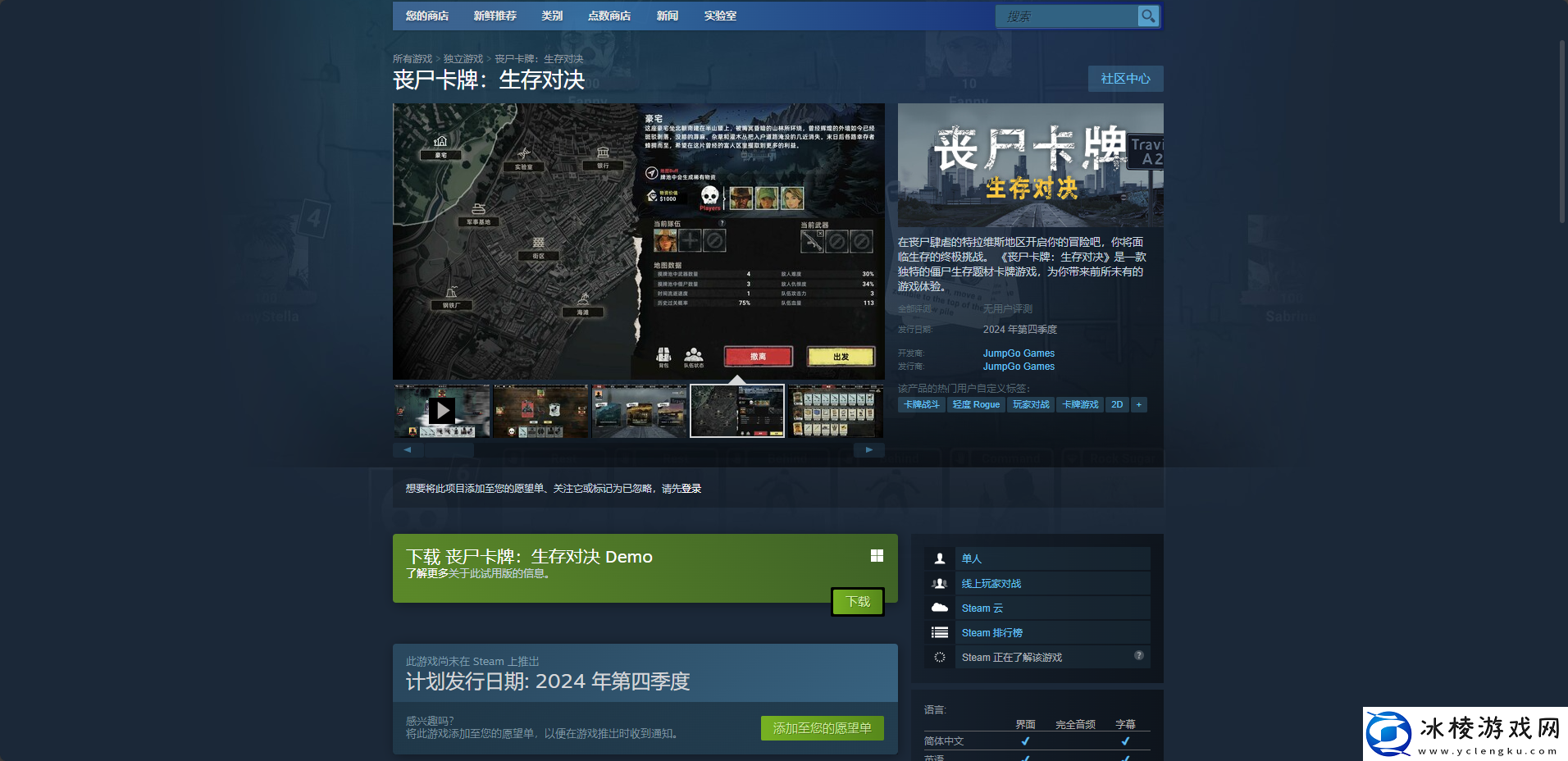This screenshot has height=761, width=1568.
Task: Open the 您的商店 dropdown menu
Action: click(426, 16)
